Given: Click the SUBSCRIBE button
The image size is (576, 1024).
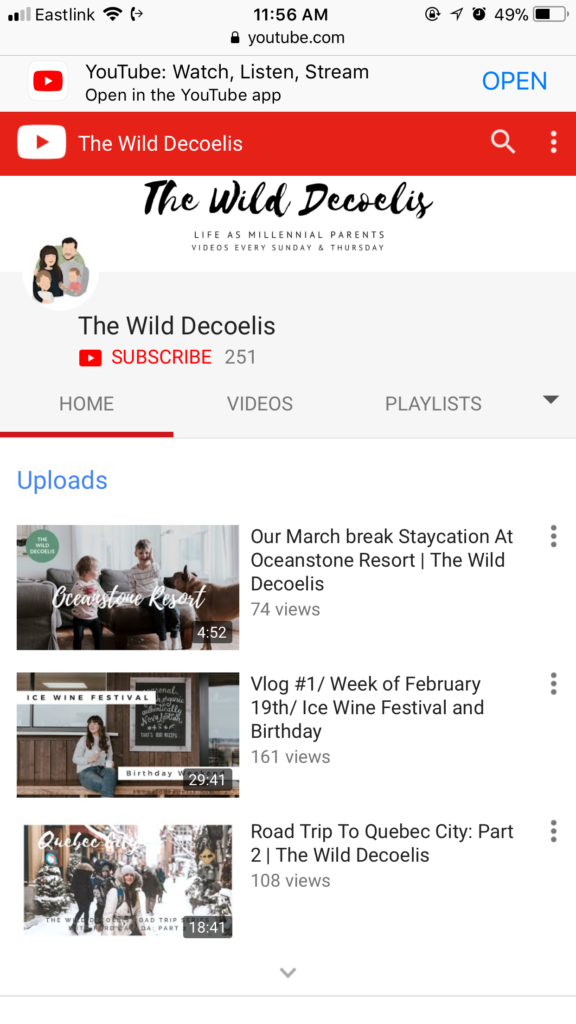Looking at the screenshot, I should (161, 357).
